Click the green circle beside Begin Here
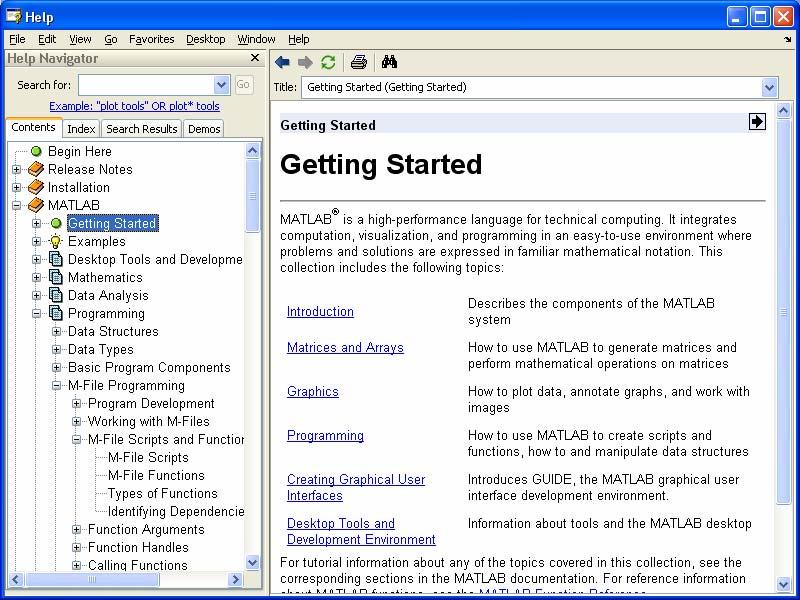This screenshot has height=600, width=800. point(36,151)
